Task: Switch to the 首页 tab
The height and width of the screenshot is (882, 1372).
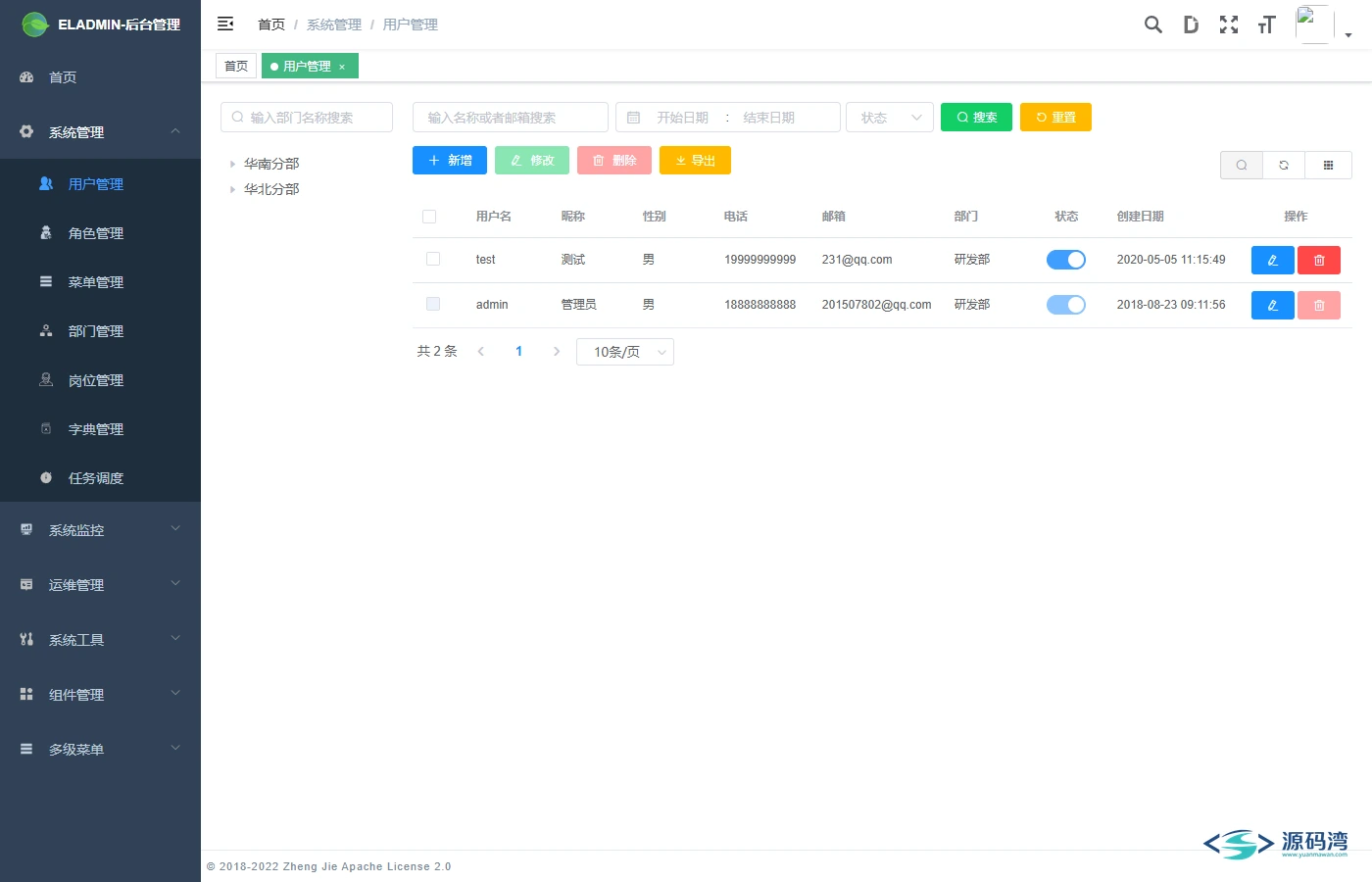Action: (236, 67)
